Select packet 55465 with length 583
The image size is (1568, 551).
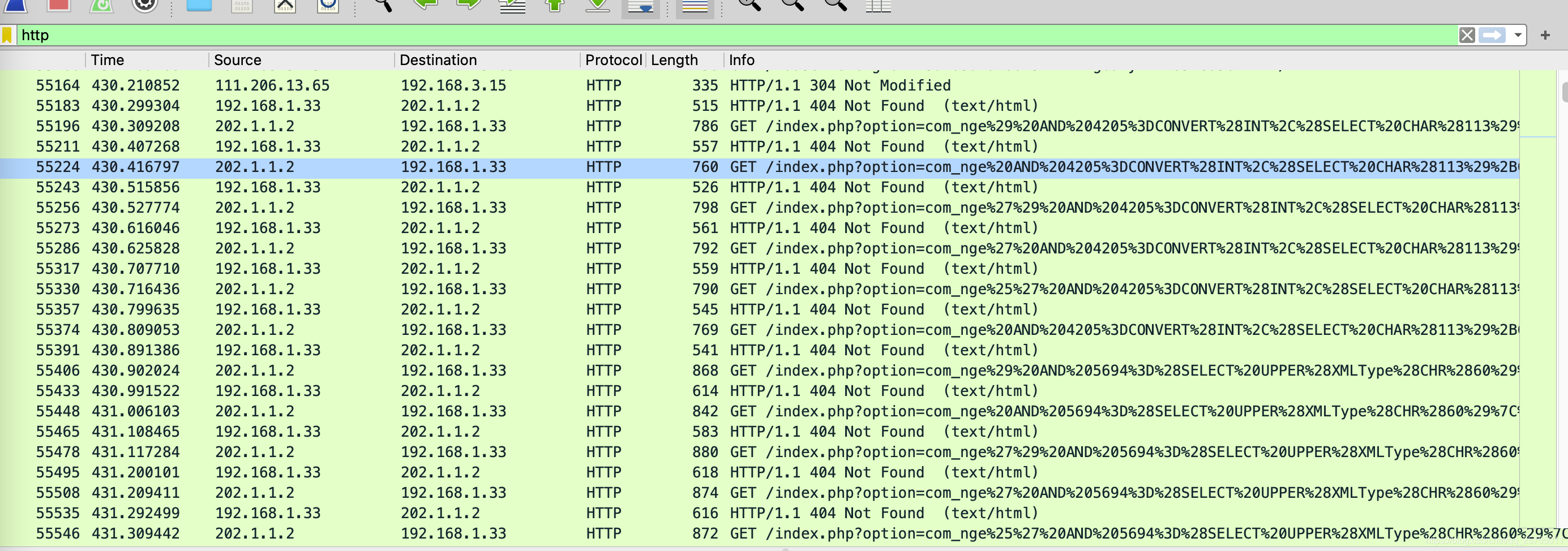[x=760, y=432]
